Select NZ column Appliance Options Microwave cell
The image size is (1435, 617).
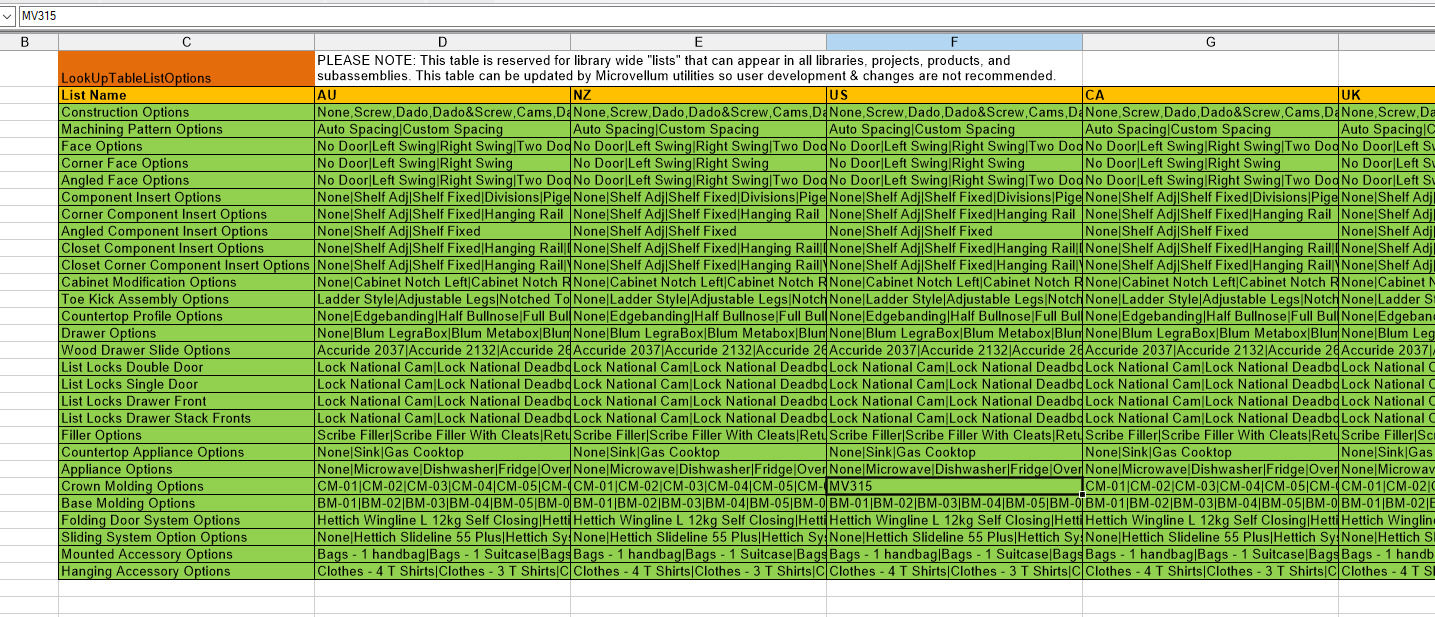pyautogui.click(x=698, y=469)
